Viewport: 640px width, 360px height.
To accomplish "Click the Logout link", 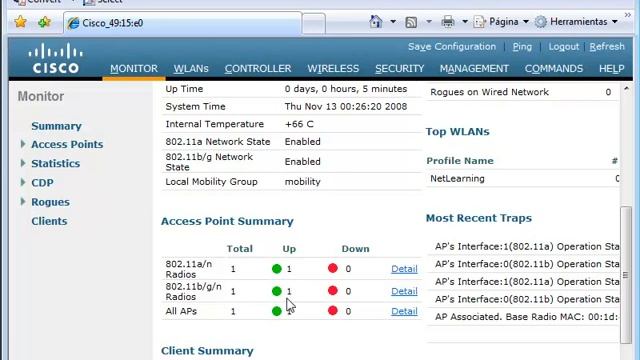I will [563, 47].
